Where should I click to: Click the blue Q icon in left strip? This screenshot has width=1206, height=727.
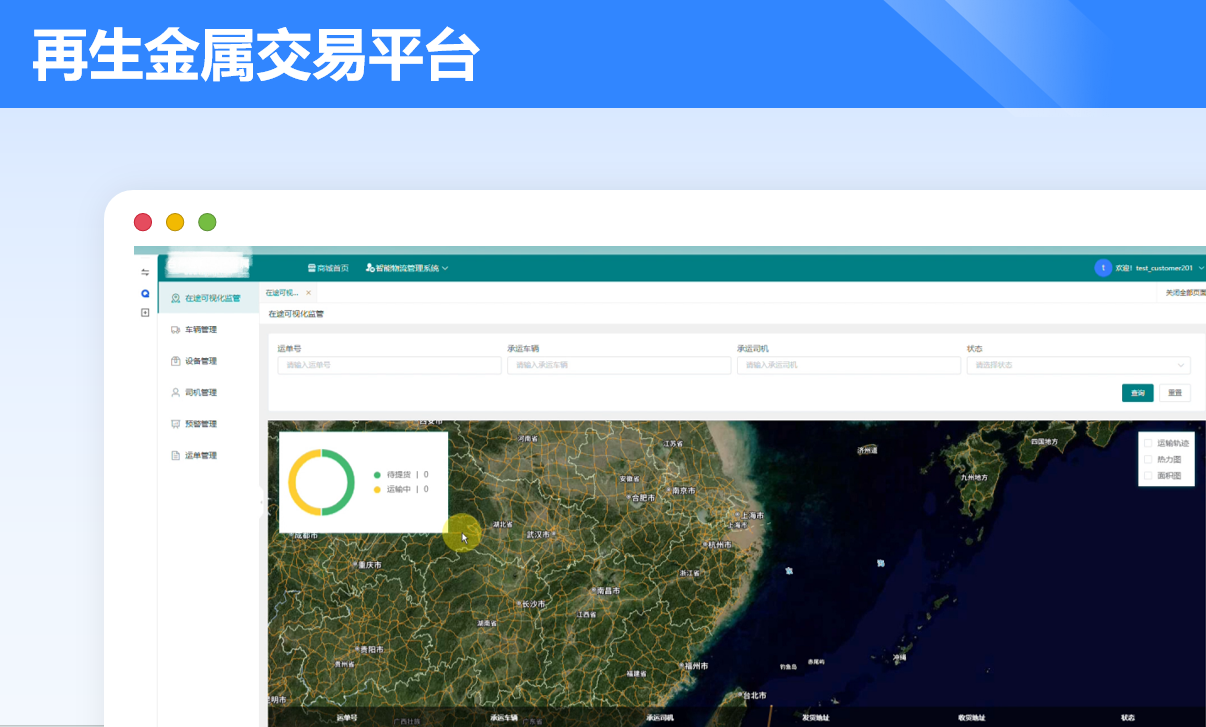pos(145,293)
